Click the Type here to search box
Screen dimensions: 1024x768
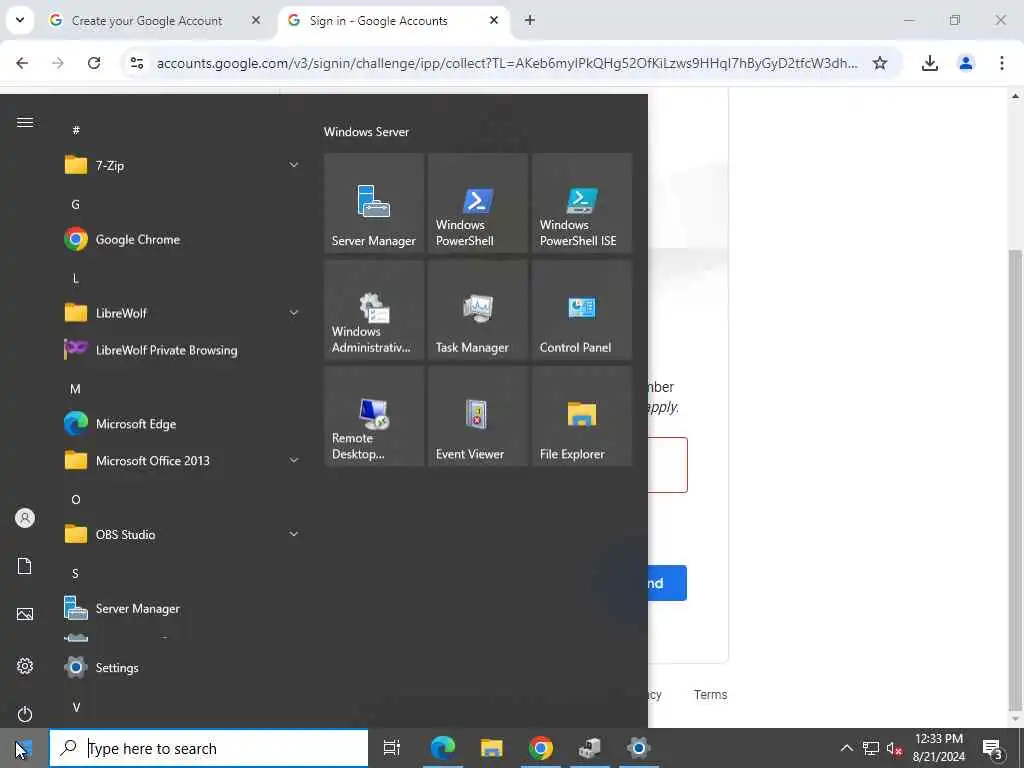[209, 748]
